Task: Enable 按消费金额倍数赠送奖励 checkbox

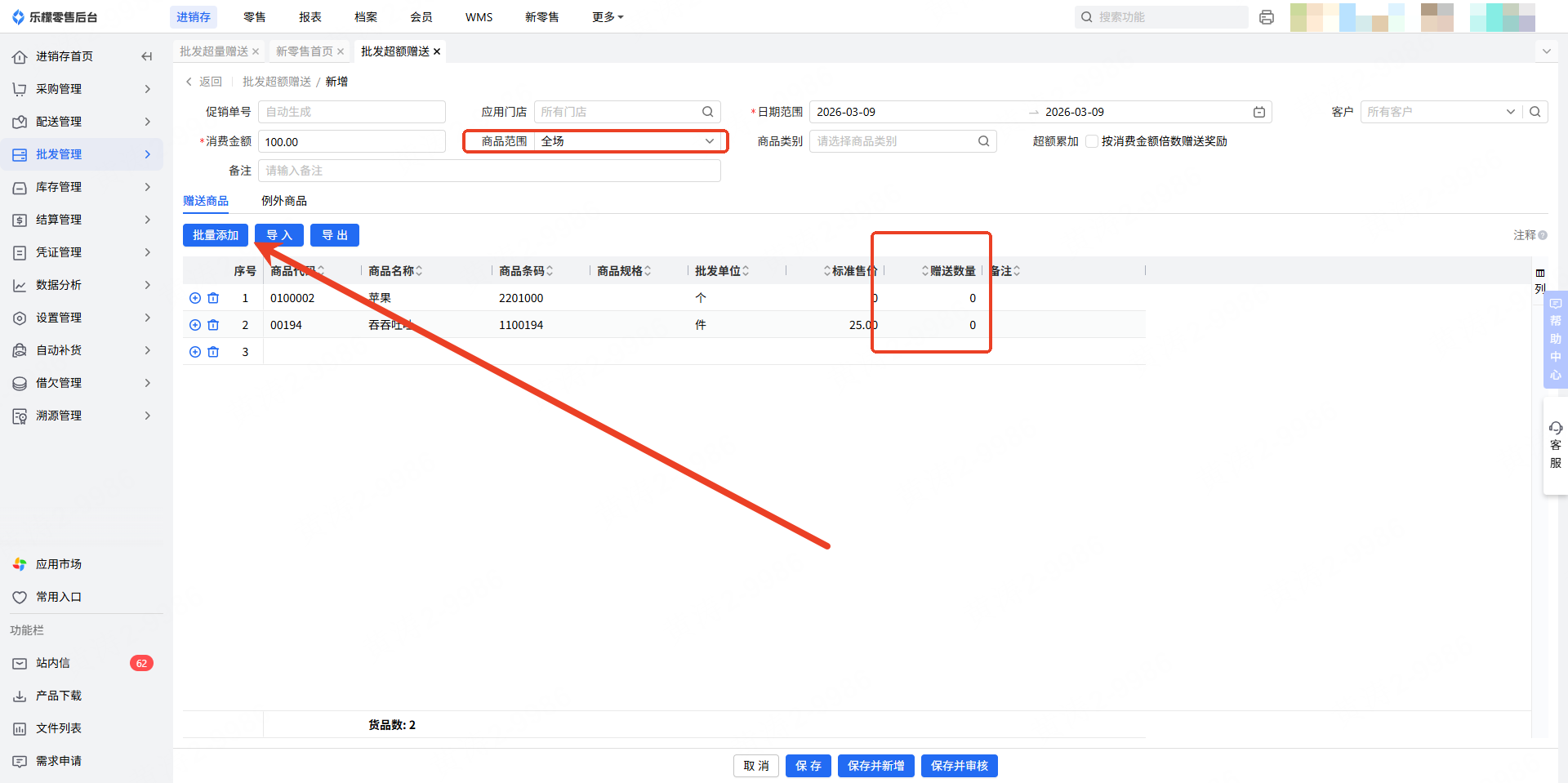Action: tap(1091, 141)
